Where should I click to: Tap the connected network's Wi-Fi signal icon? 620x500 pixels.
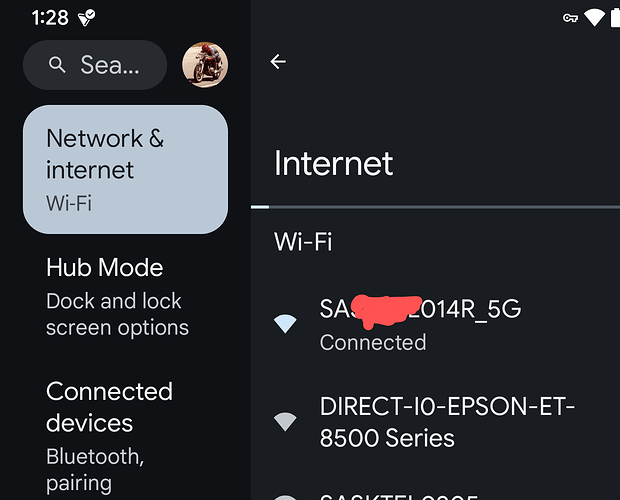coord(285,323)
